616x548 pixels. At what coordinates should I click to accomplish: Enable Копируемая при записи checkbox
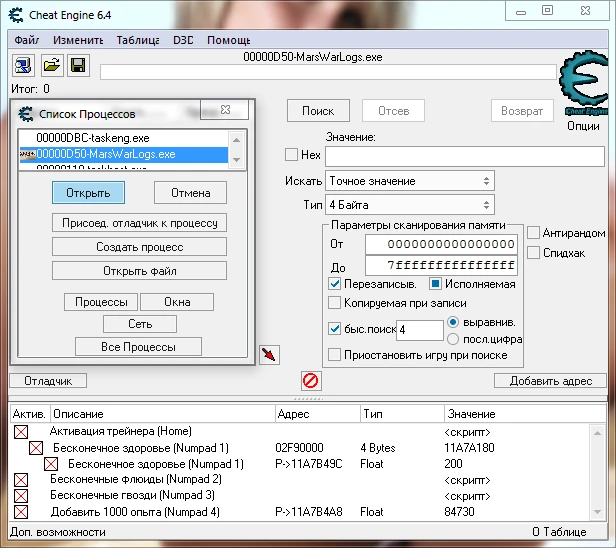click(334, 303)
